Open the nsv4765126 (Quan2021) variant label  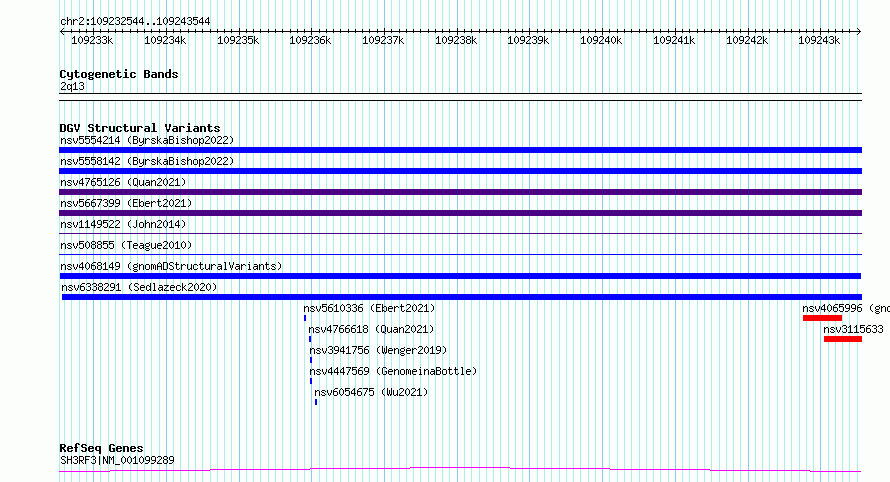[x=123, y=182]
